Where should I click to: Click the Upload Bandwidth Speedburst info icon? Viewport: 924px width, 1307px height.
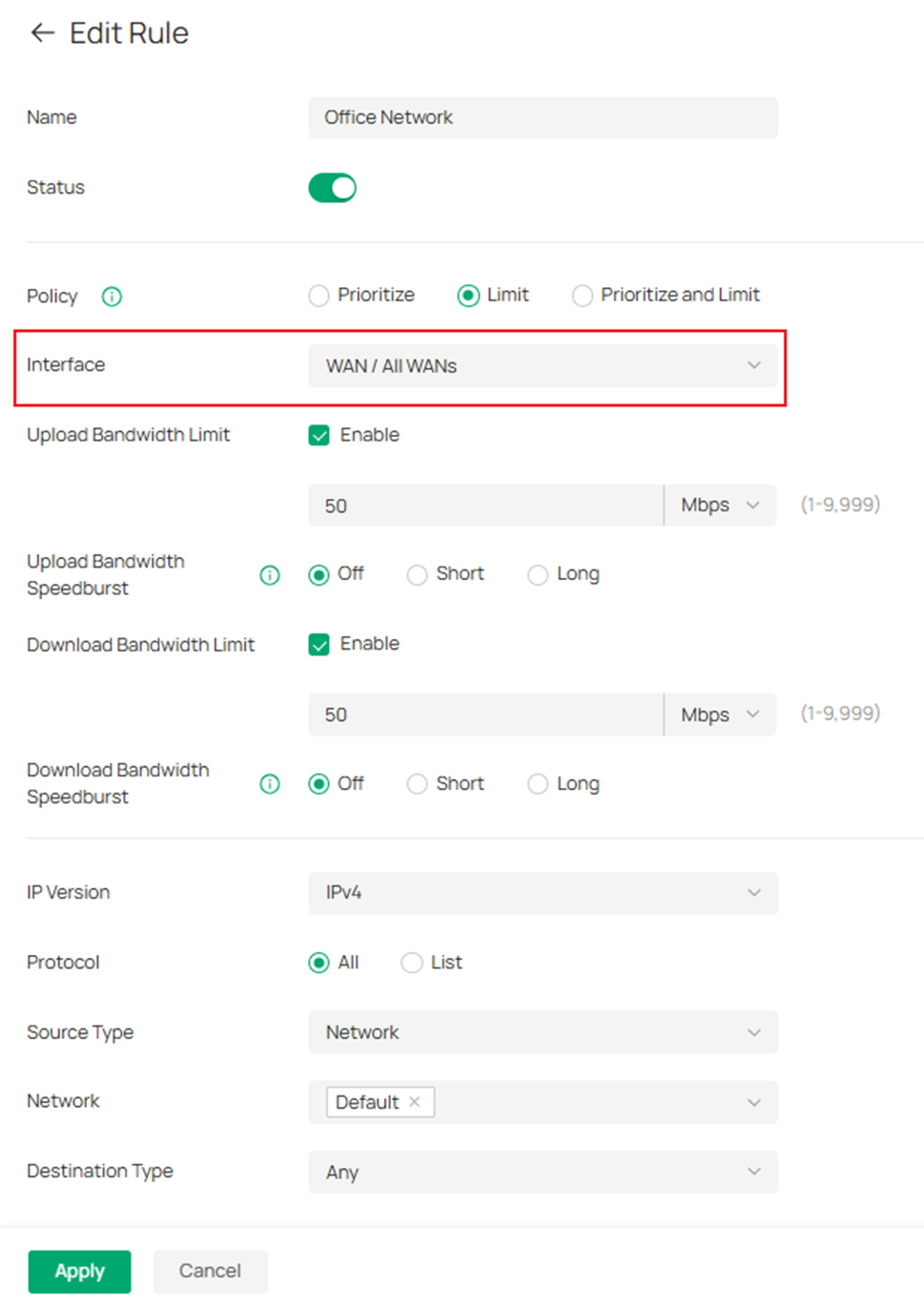pyautogui.click(x=270, y=575)
